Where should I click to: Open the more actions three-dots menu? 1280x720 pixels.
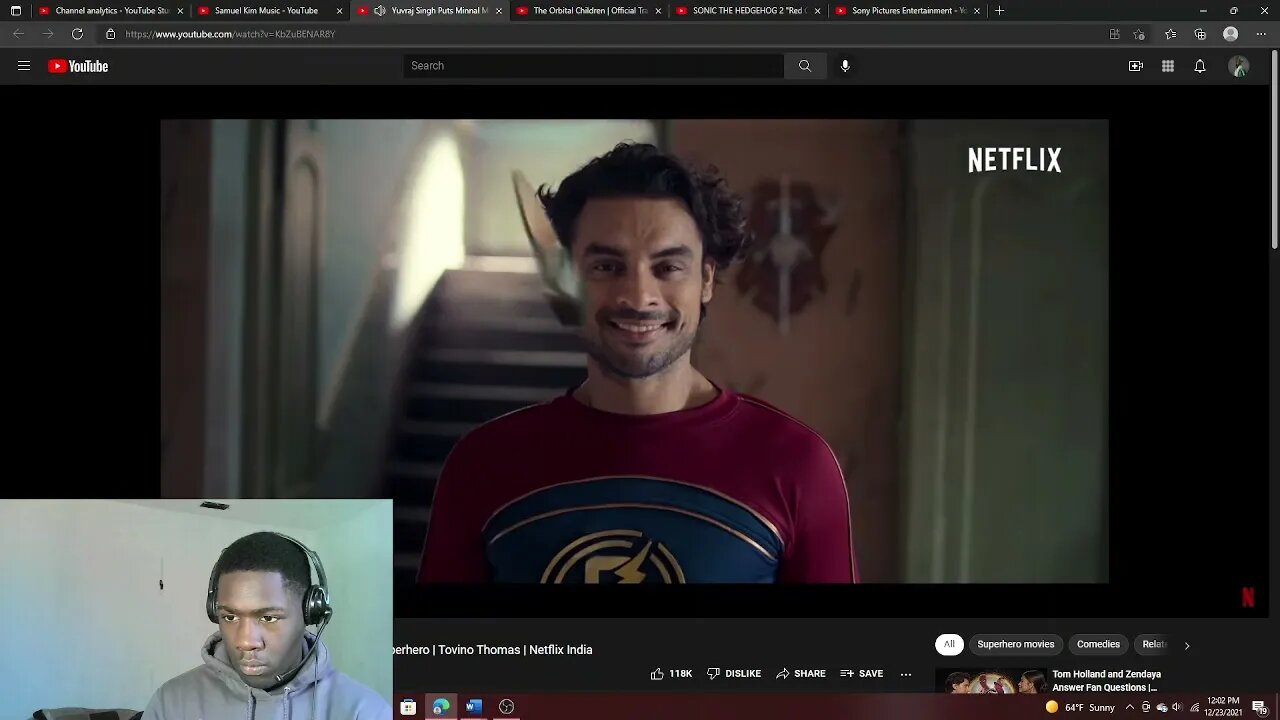(906, 674)
